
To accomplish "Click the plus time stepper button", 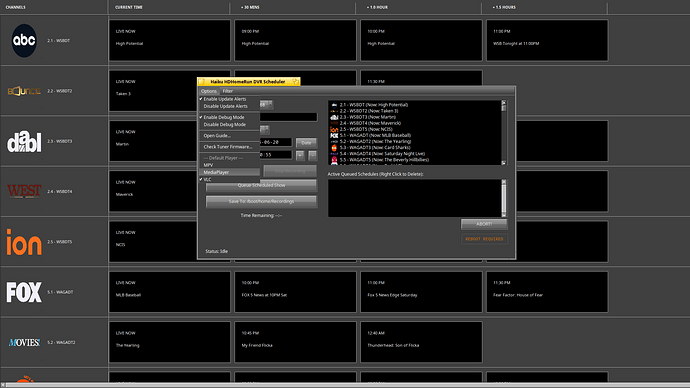I will (300, 155).
